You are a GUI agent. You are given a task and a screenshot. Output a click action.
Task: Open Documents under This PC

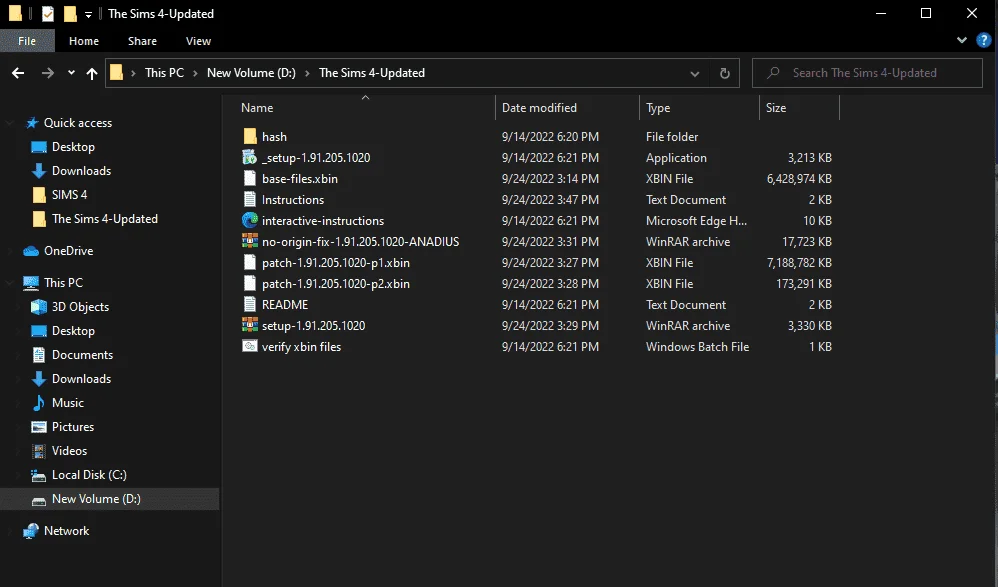point(82,355)
